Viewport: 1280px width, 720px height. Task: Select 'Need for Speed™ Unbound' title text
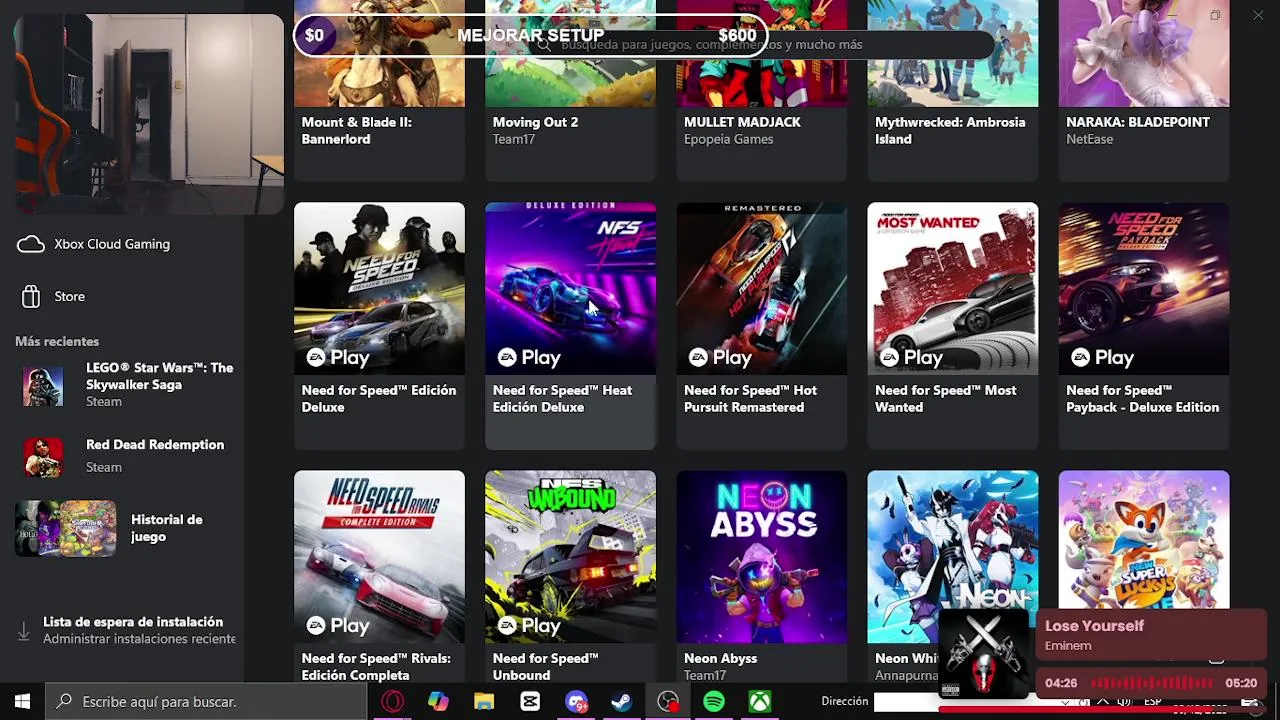[545, 667]
